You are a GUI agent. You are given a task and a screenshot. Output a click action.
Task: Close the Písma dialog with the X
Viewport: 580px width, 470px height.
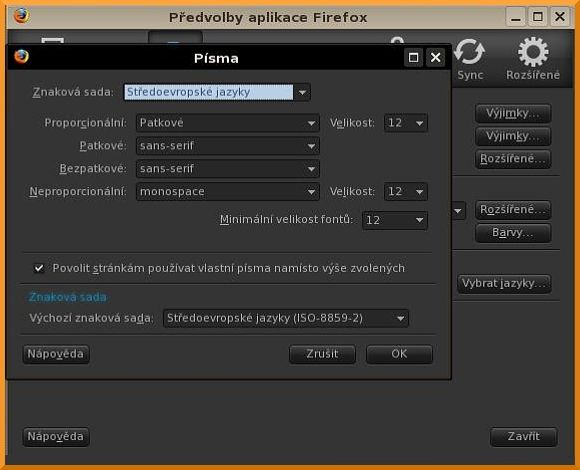pos(435,58)
